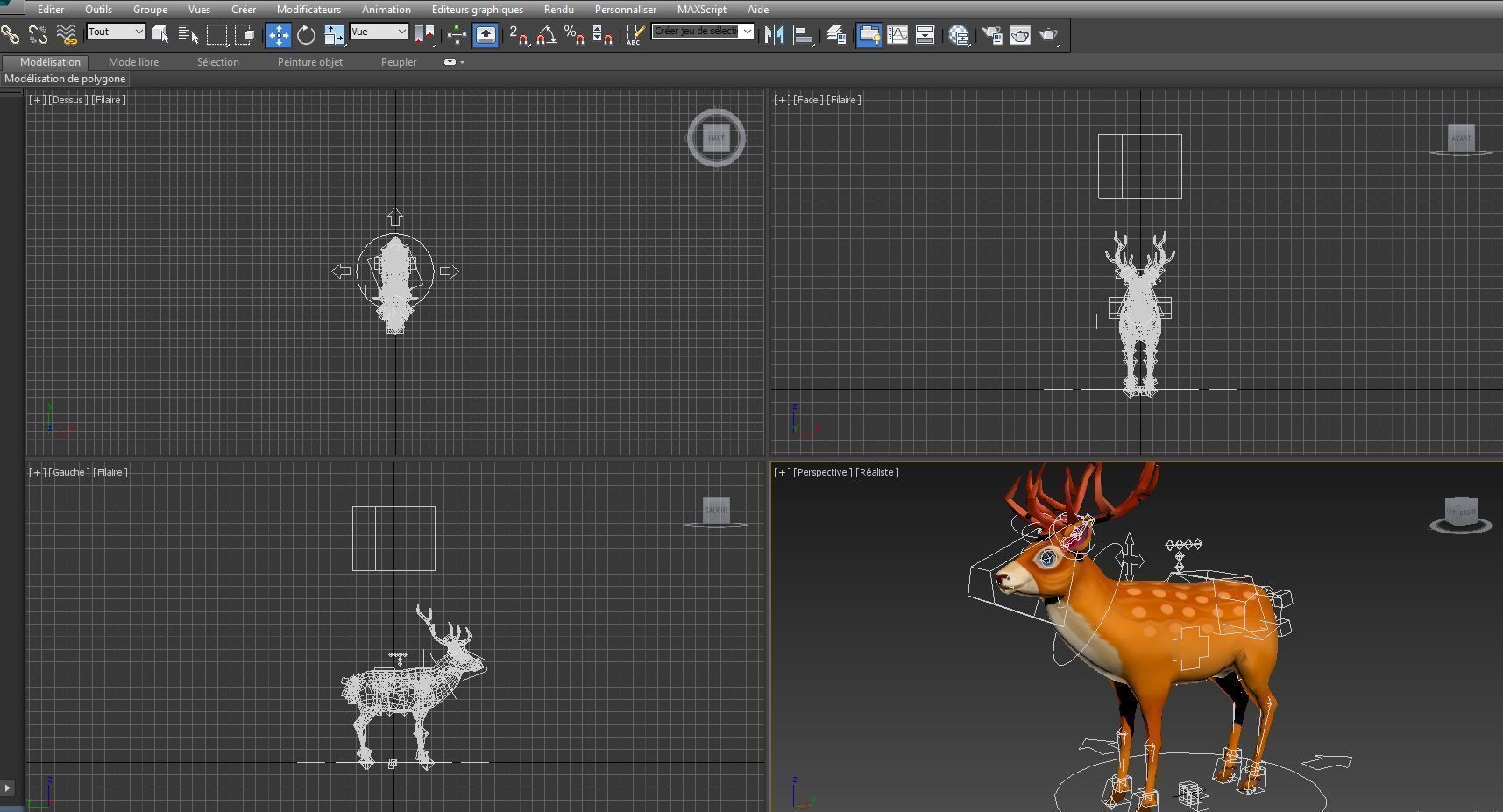Image resolution: width=1503 pixels, height=812 pixels.
Task: Expand the ribbon options dropdown after Peupler
Action: (453, 62)
